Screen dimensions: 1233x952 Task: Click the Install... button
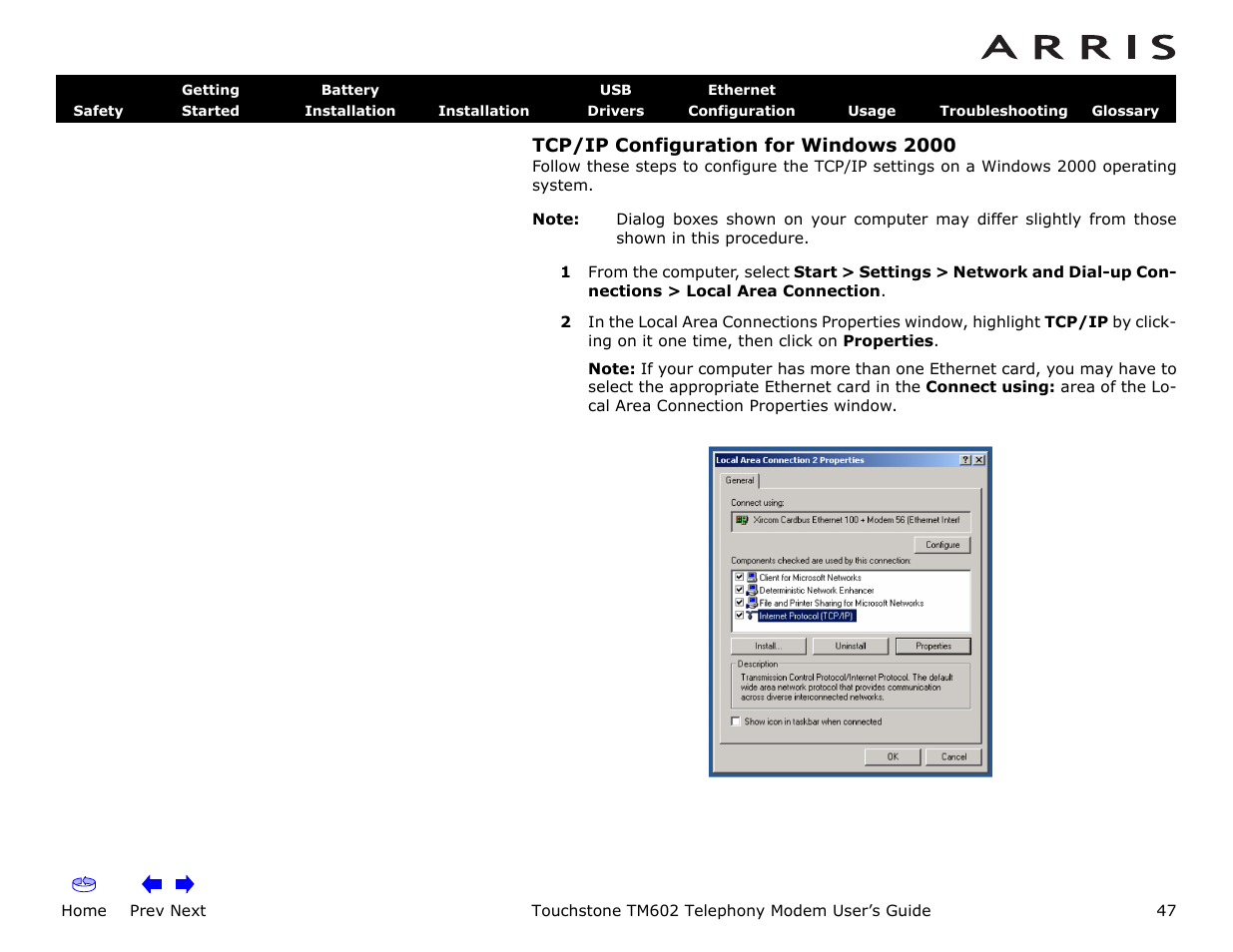pos(768,646)
